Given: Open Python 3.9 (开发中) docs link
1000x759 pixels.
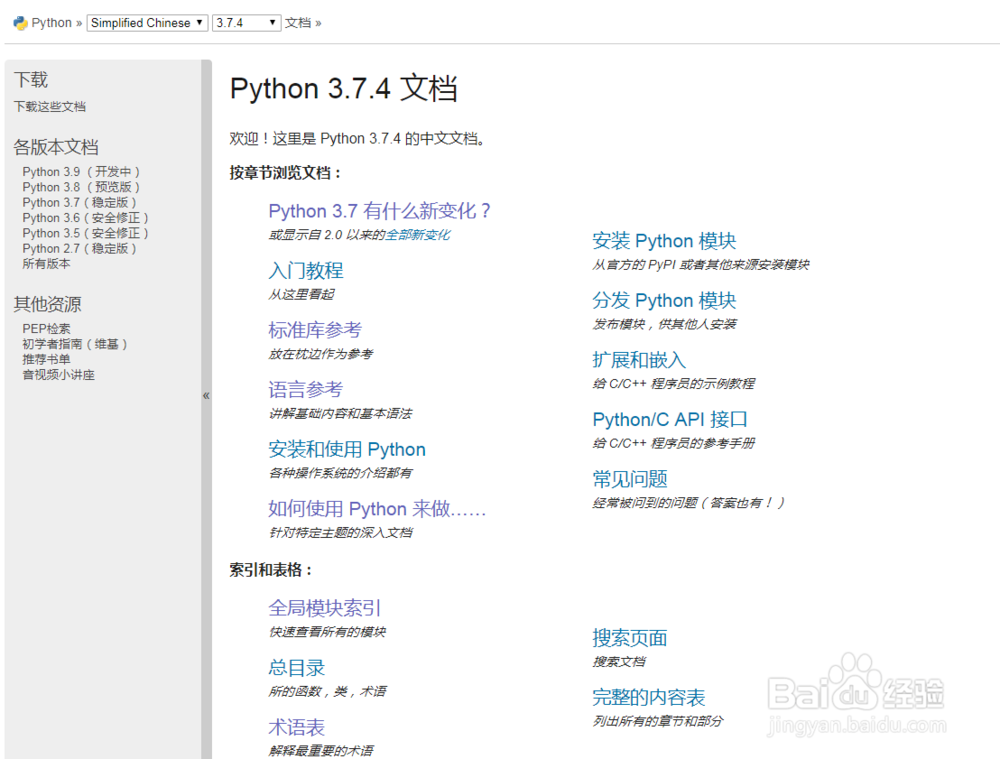Looking at the screenshot, I should pos(81,172).
